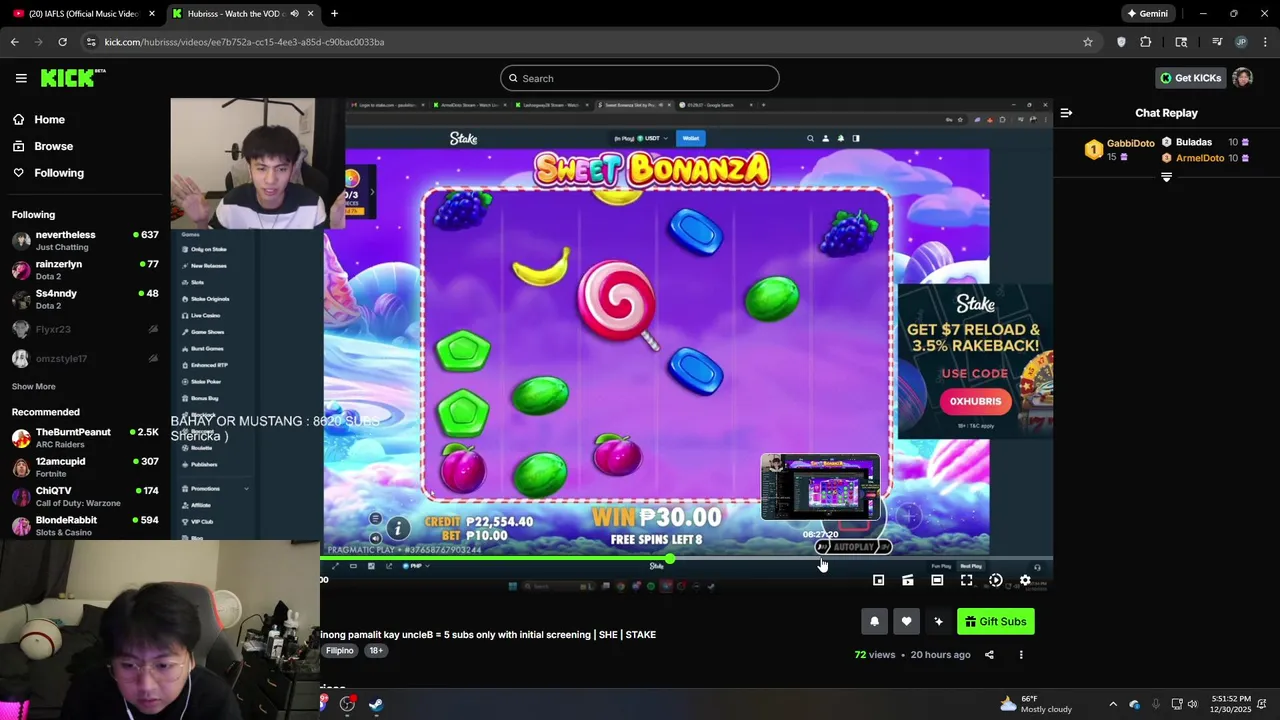The height and width of the screenshot is (720, 1280).
Task: Click the video preview thumbnail popup
Action: click(x=820, y=487)
